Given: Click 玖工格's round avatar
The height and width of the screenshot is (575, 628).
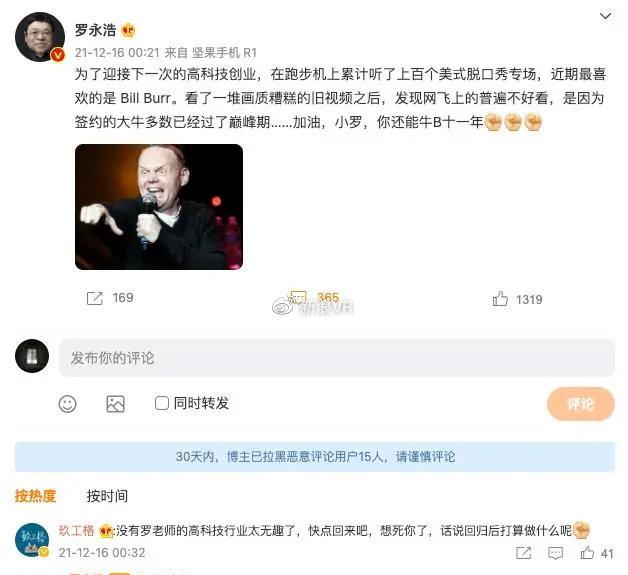Looking at the screenshot, I should click(x=32, y=540).
